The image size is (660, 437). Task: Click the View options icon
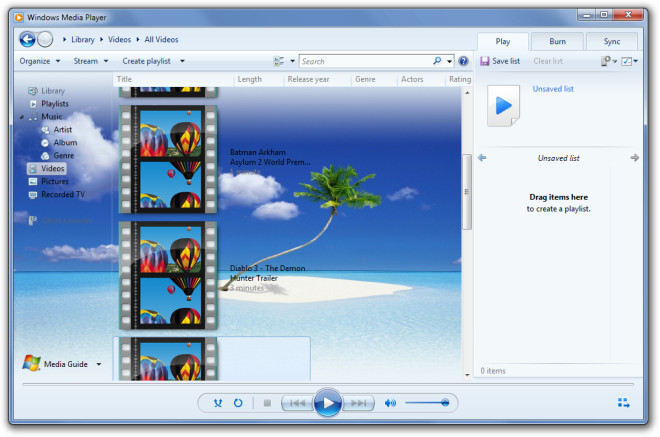click(x=279, y=61)
